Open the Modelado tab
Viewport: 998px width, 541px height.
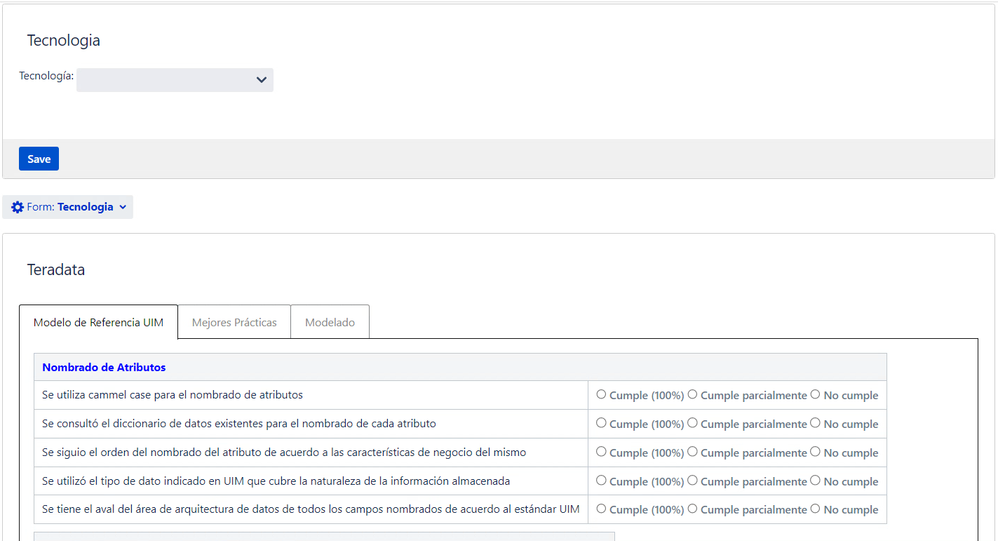[x=330, y=322]
